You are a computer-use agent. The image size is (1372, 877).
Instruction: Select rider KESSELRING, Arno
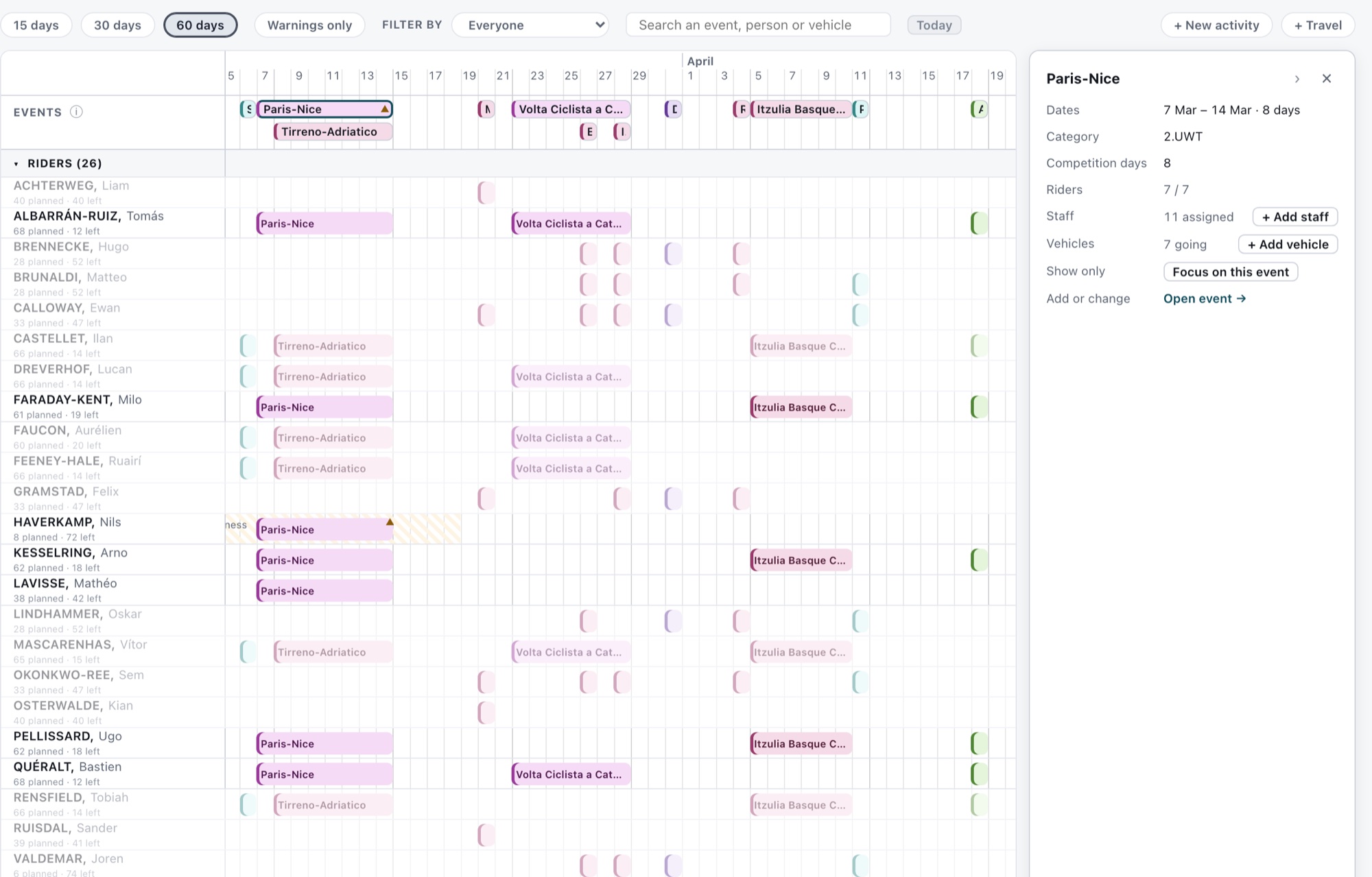[71, 553]
